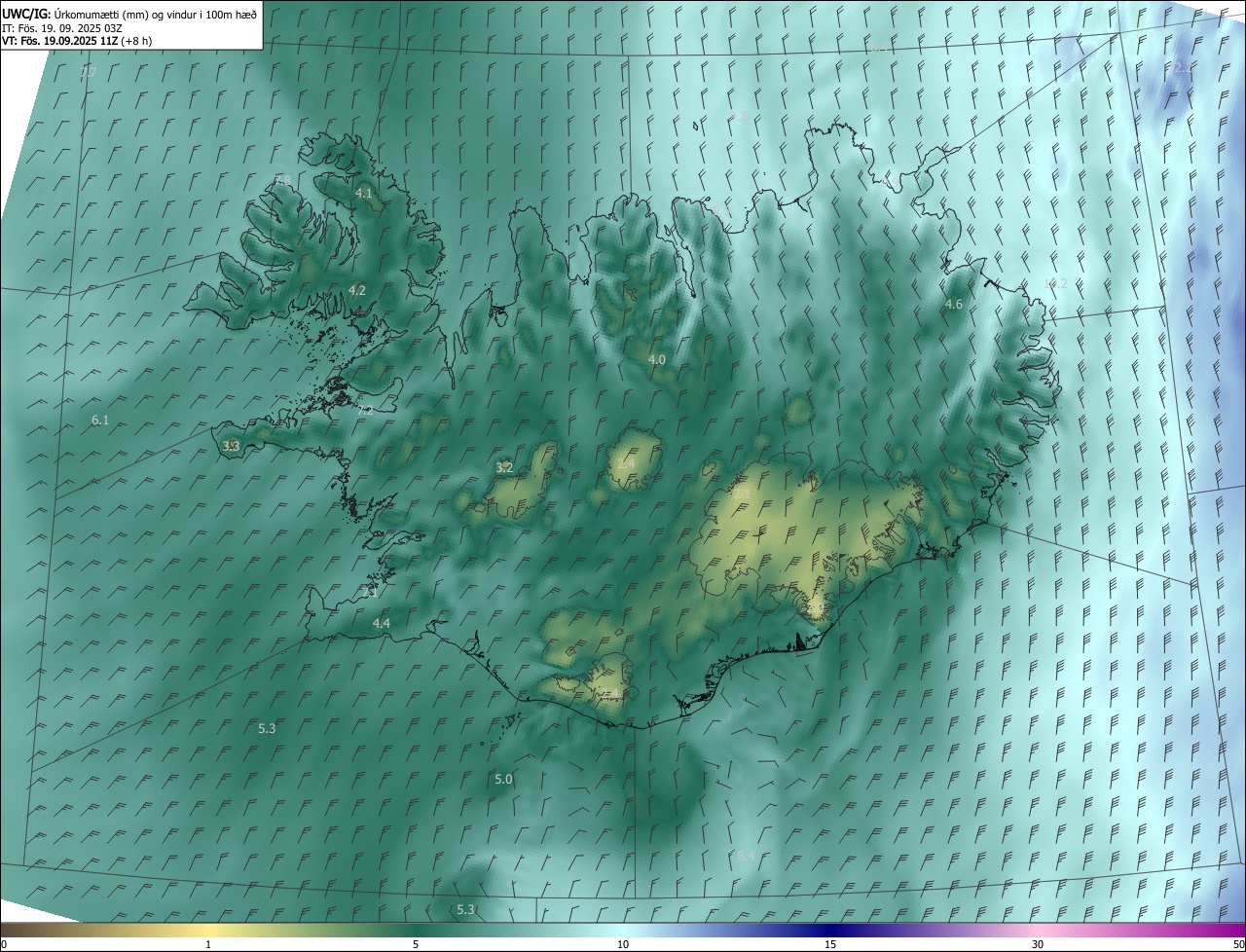Click the "UWC/IG: Úrkomumætti (mm) og vindur" title
Screen dimensions: 1246x952
pos(130,14)
